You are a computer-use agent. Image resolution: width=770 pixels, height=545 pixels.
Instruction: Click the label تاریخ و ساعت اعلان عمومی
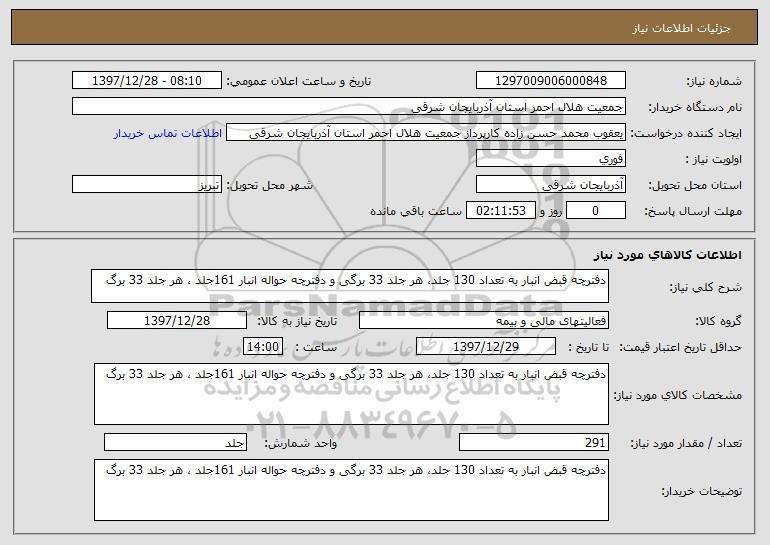point(299,81)
